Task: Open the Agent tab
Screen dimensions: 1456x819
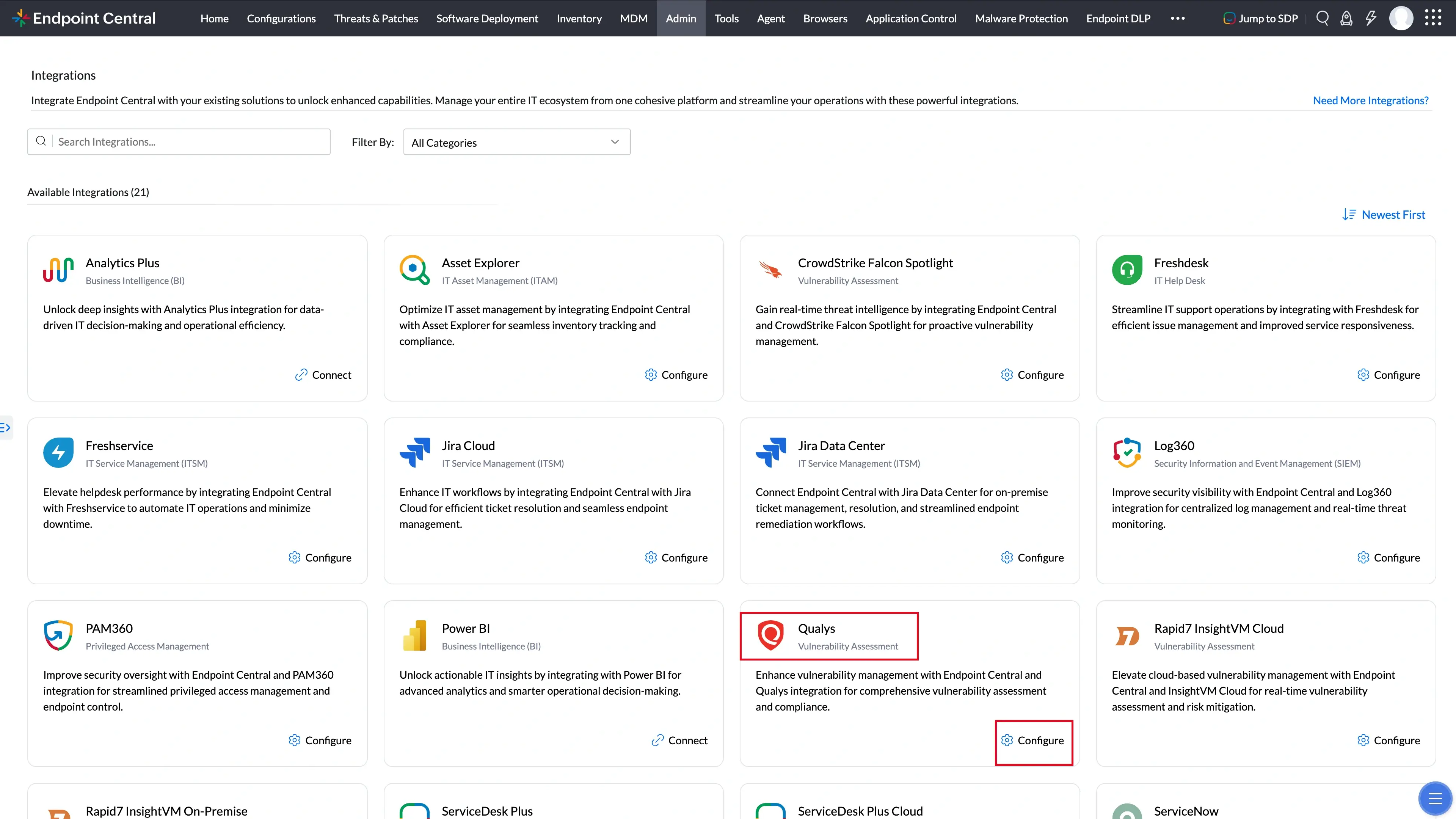Action: (x=770, y=18)
